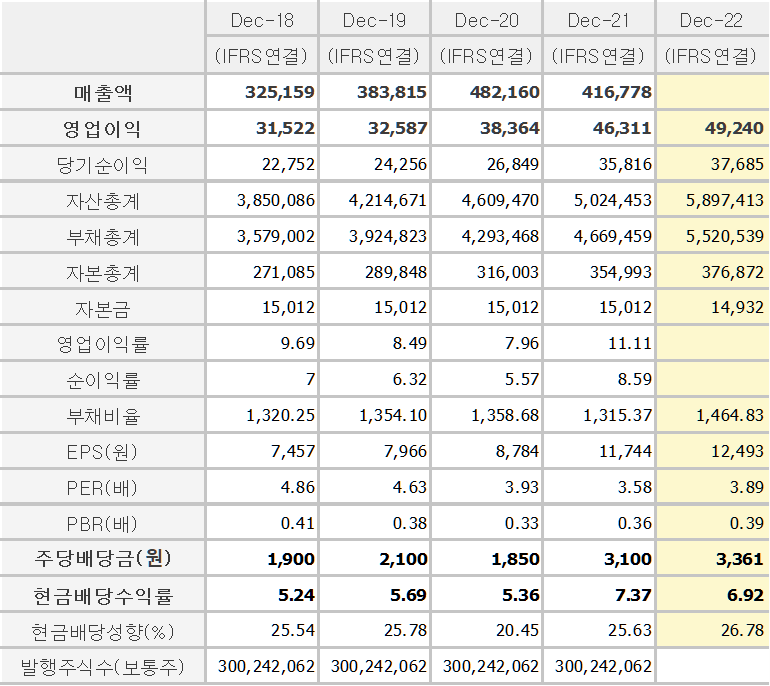This screenshot has width=770, height=686.
Task: Select operating margin value 9.69
Action: 298,343
